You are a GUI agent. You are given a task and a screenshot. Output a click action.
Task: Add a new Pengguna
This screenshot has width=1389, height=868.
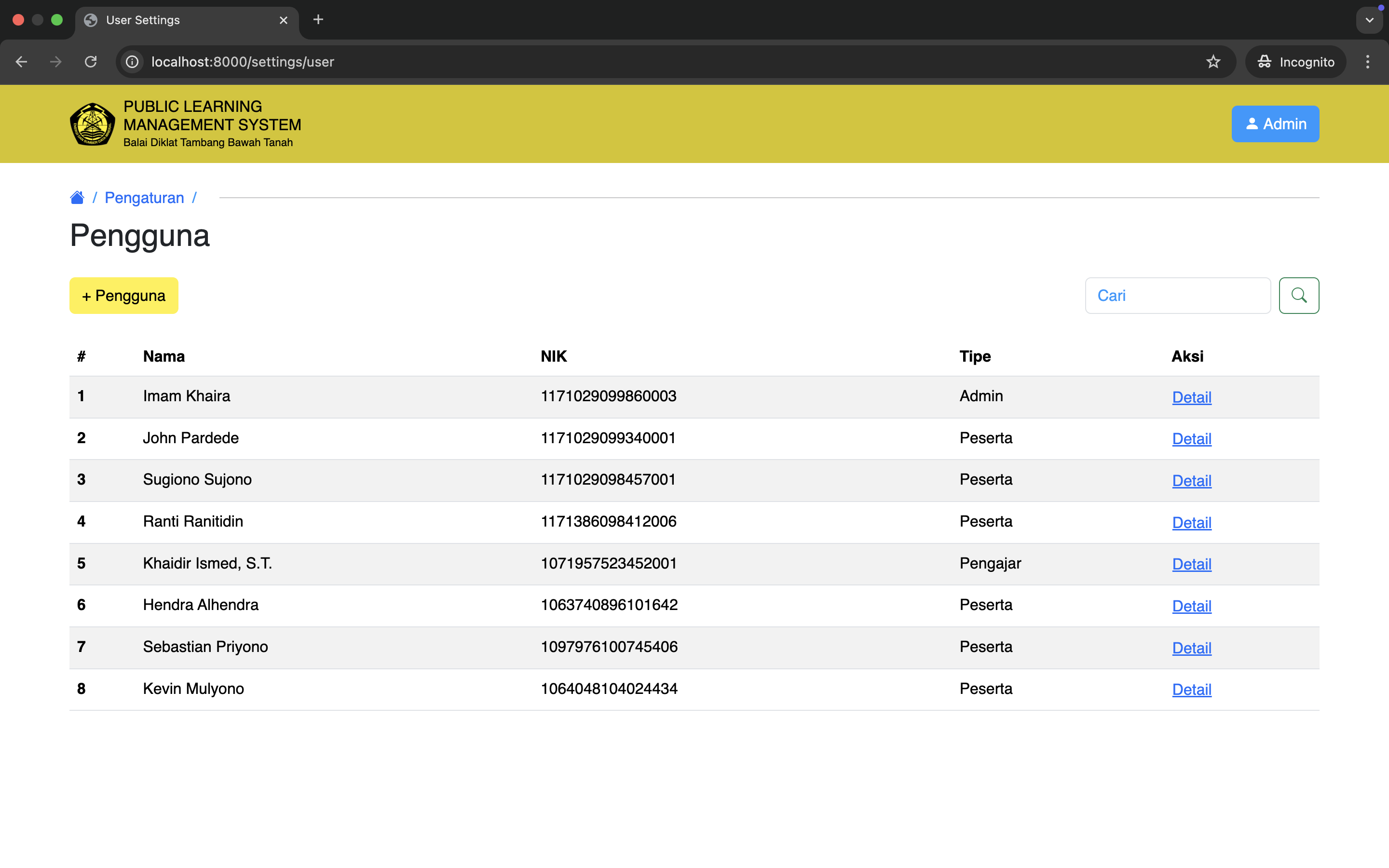[123, 296]
